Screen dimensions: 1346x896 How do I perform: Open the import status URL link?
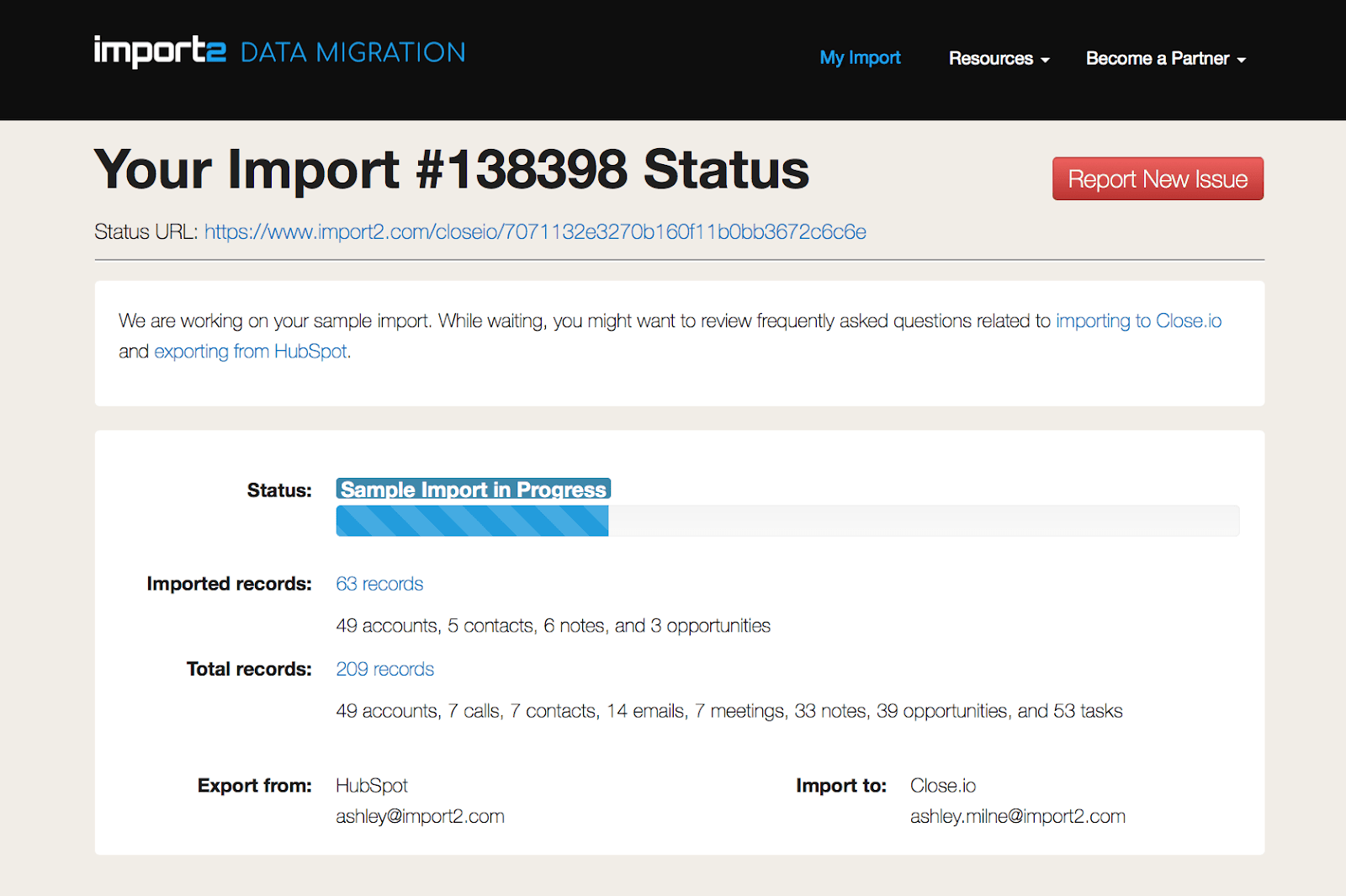[535, 232]
